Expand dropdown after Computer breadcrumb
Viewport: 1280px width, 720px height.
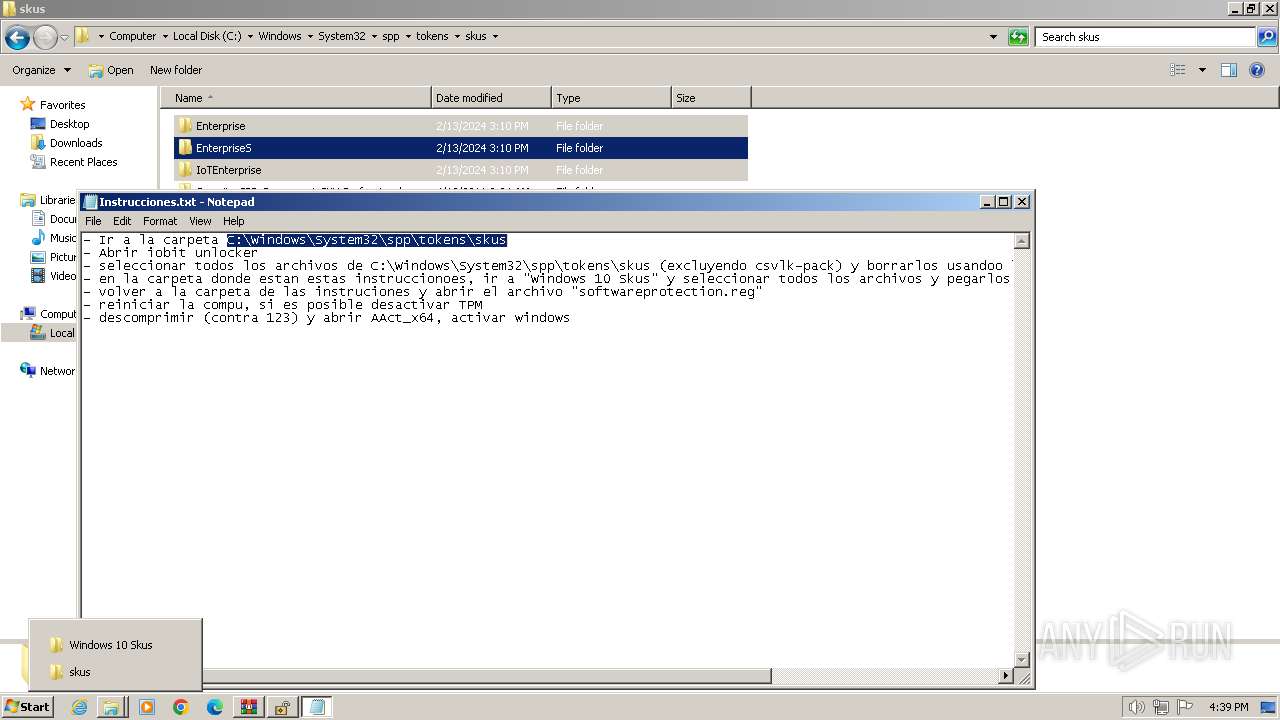tap(164, 36)
